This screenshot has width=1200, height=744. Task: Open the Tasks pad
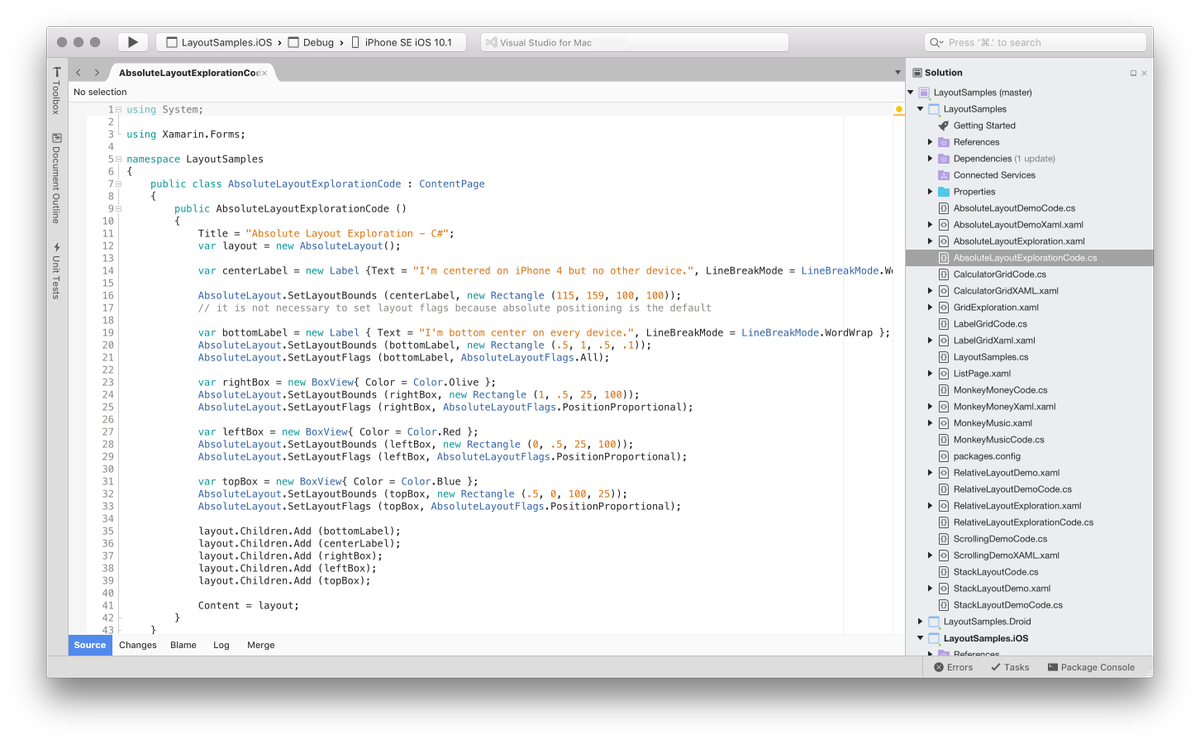coord(1010,666)
